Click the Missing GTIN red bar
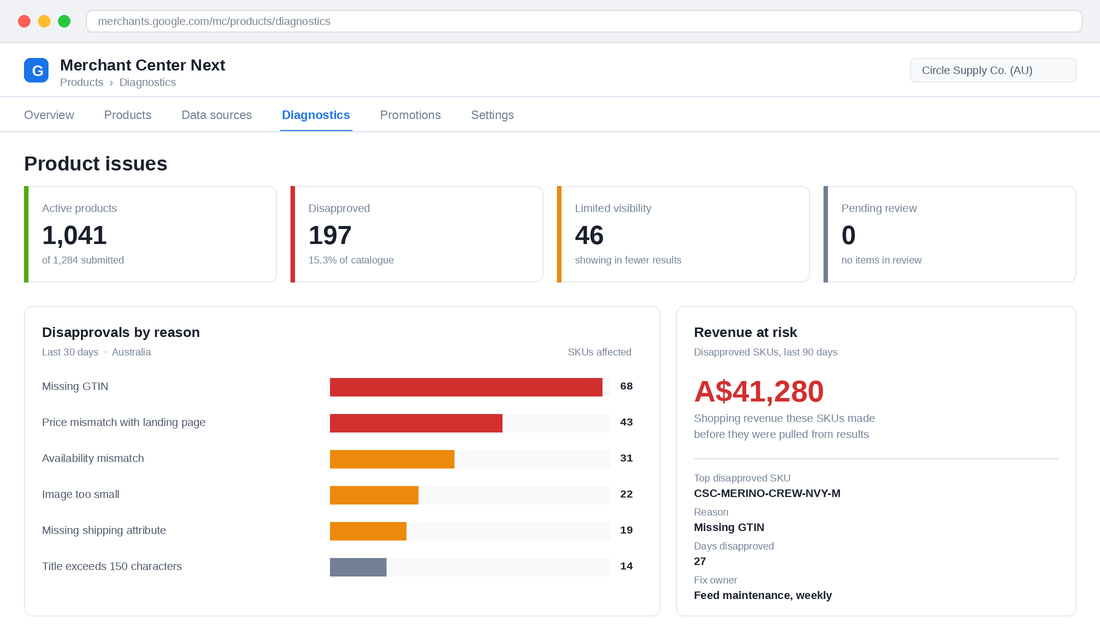 click(x=466, y=387)
